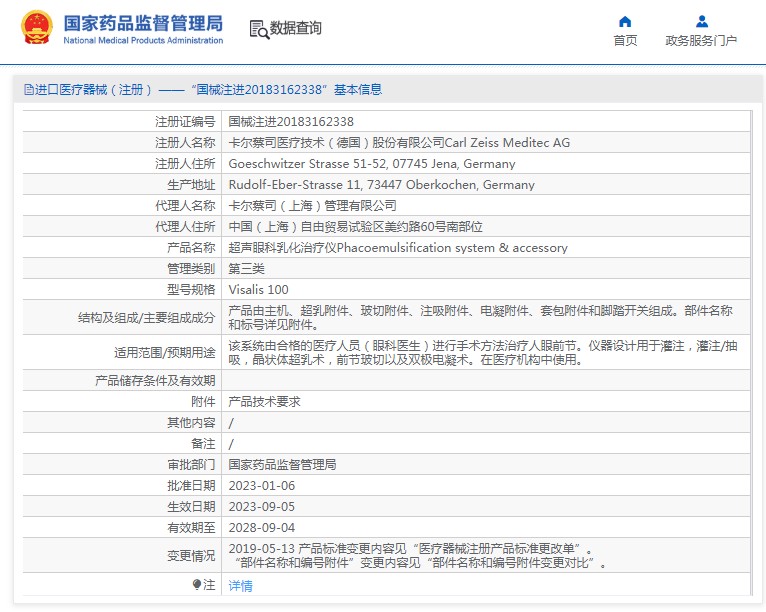Click the 有效期至 row label
766x612 pixels.
point(191,528)
